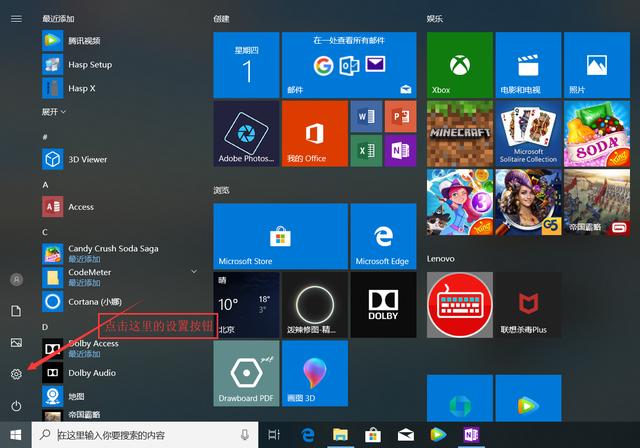
Task: Launch Excel from small tile
Action: click(366, 151)
